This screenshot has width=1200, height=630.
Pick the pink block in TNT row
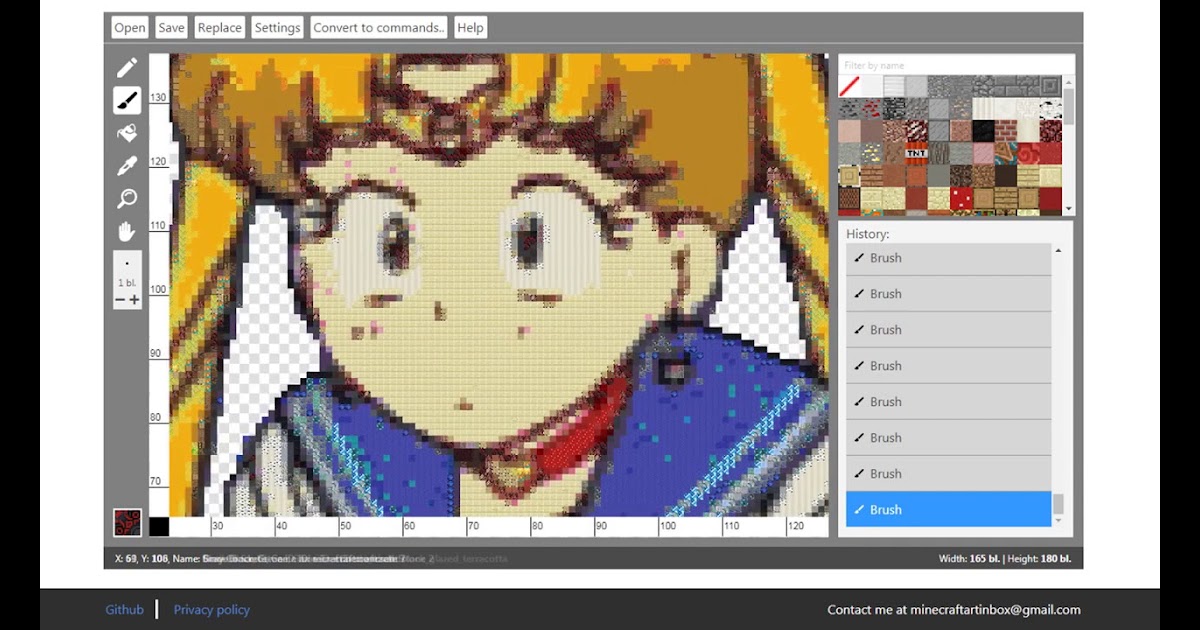pos(984,153)
